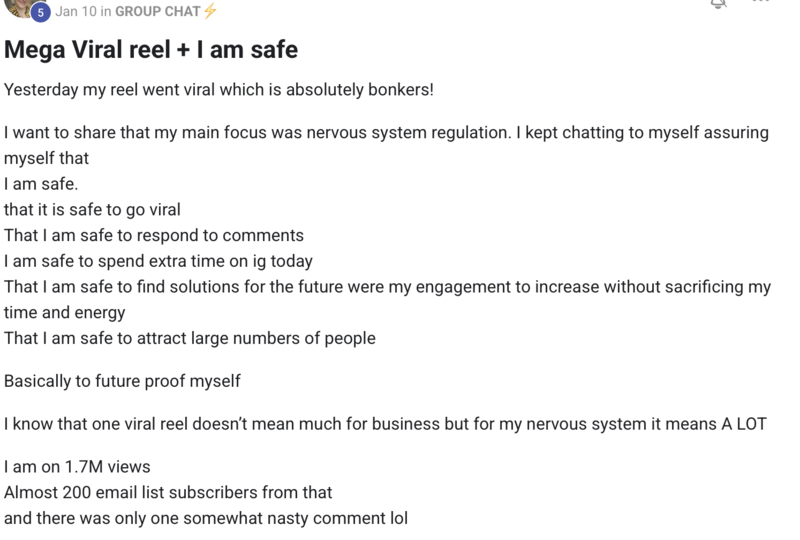Open the three-dots post options menu

coord(761,2)
